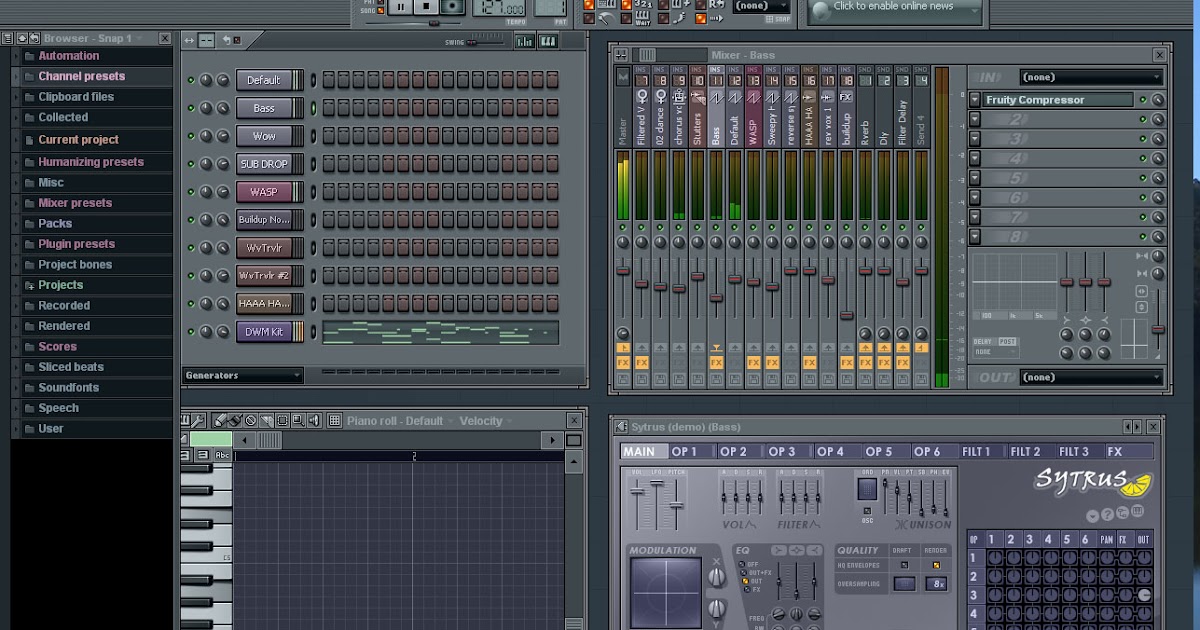The width and height of the screenshot is (1200, 630).
Task: Disable Fruity Compressor effect slot LED
Action: tap(1143, 100)
